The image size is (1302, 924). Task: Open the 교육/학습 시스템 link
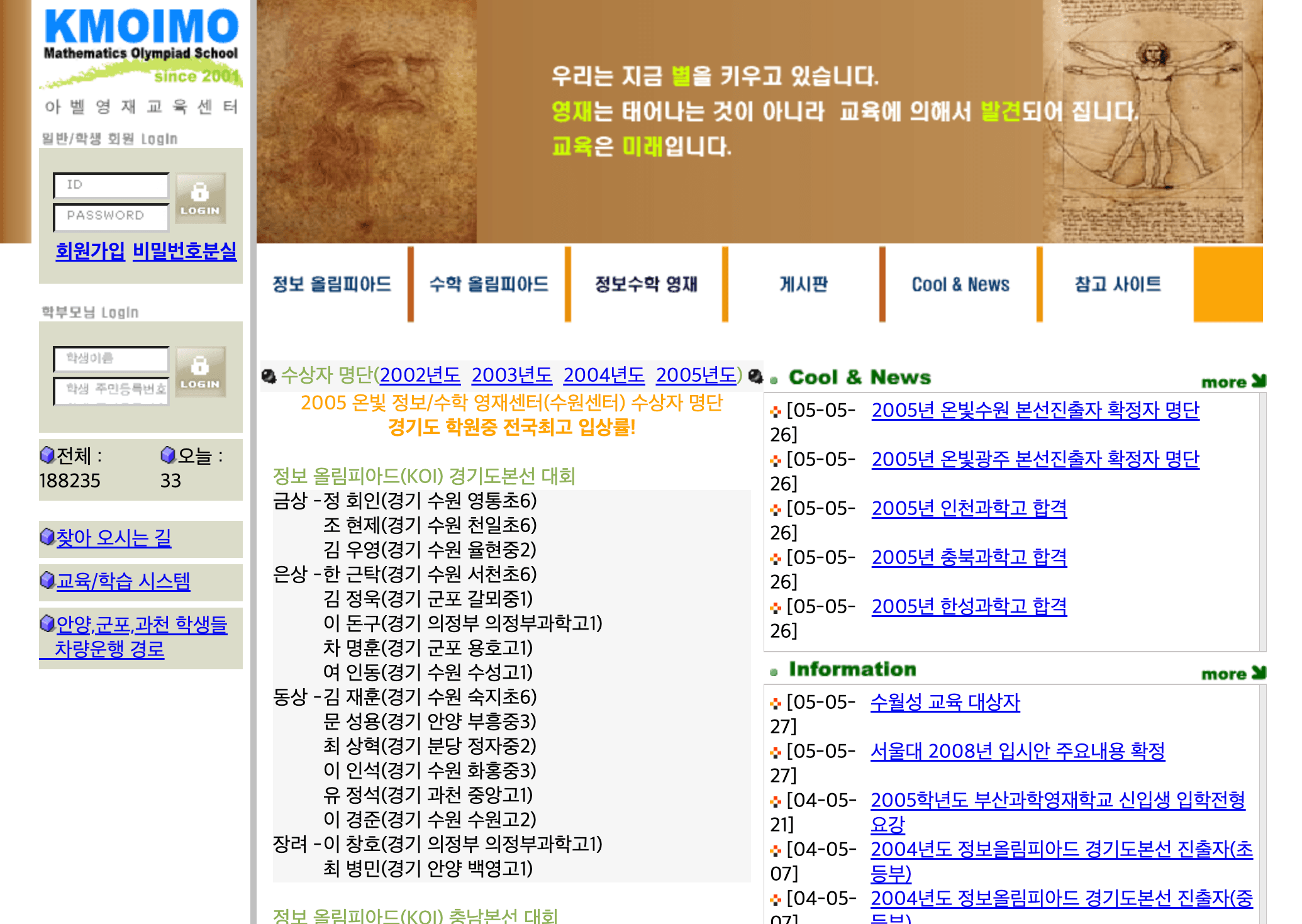click(x=123, y=581)
